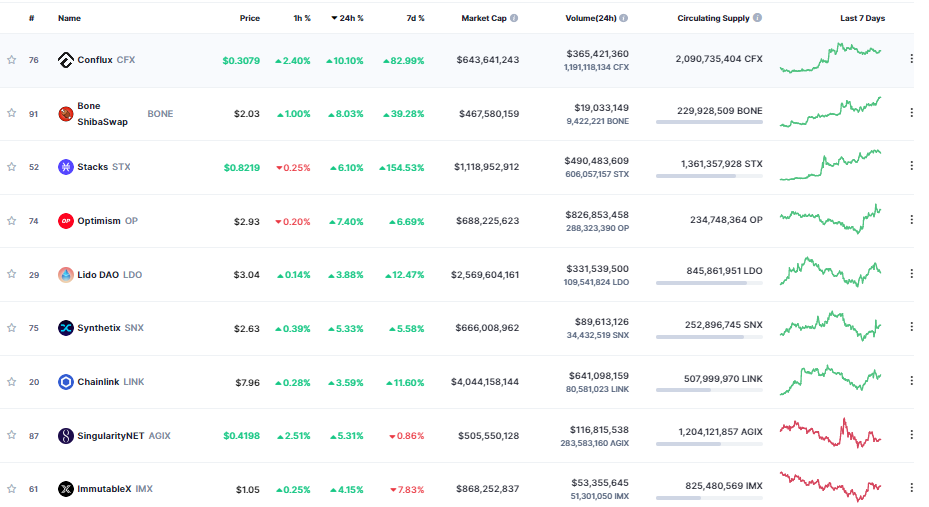Click the Optimism coin logo icon
This screenshot has height=507, width=929.
[66, 221]
